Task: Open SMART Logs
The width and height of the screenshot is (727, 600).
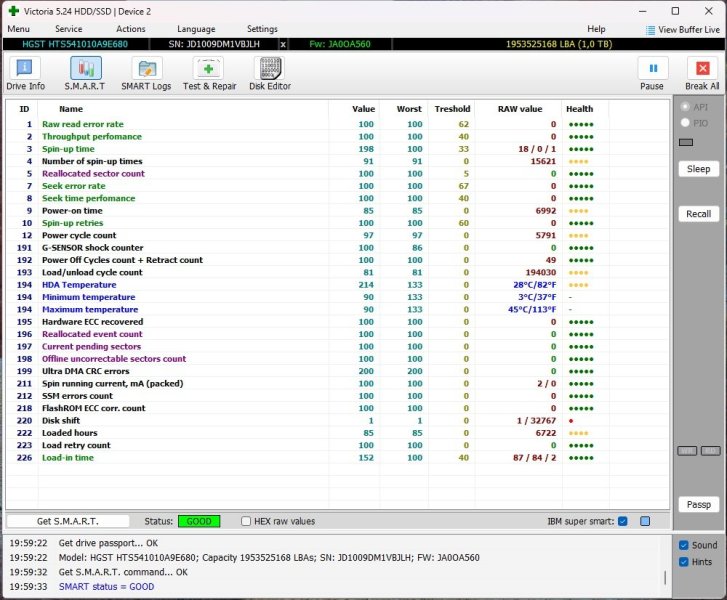Action: (146, 74)
